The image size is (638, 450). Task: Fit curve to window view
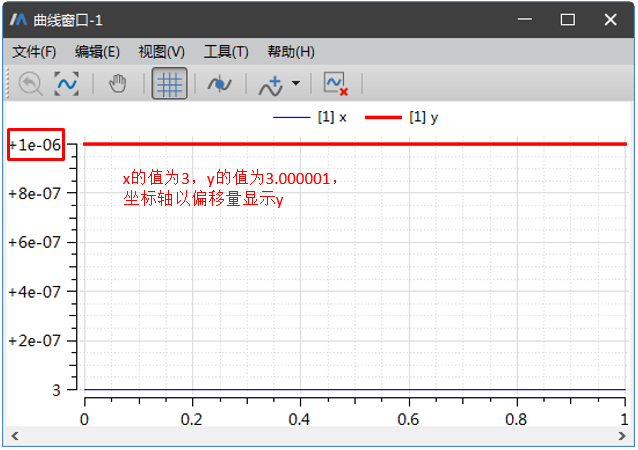pyautogui.click(x=66, y=85)
